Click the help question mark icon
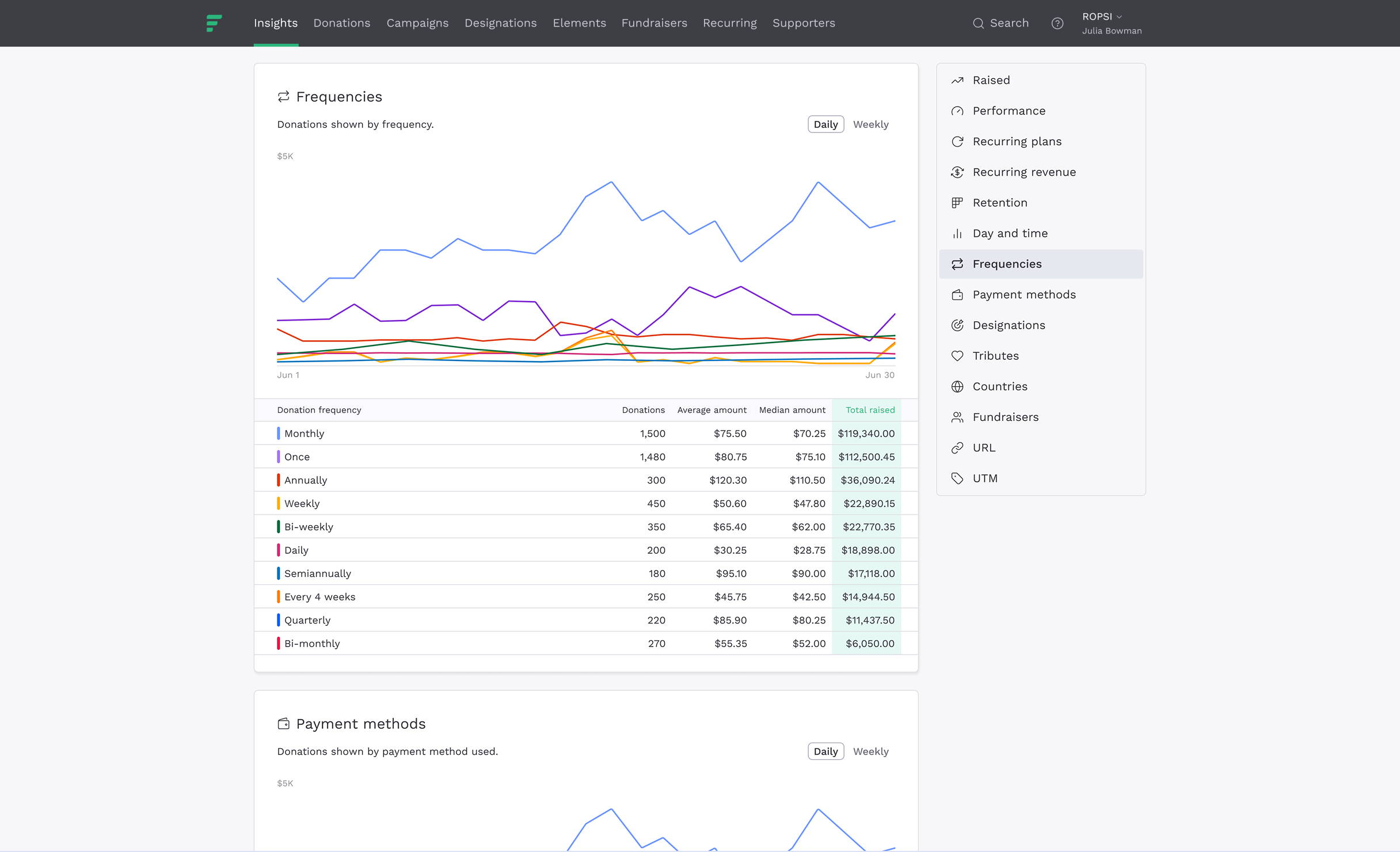This screenshot has height=852, width=1400. pyautogui.click(x=1057, y=23)
